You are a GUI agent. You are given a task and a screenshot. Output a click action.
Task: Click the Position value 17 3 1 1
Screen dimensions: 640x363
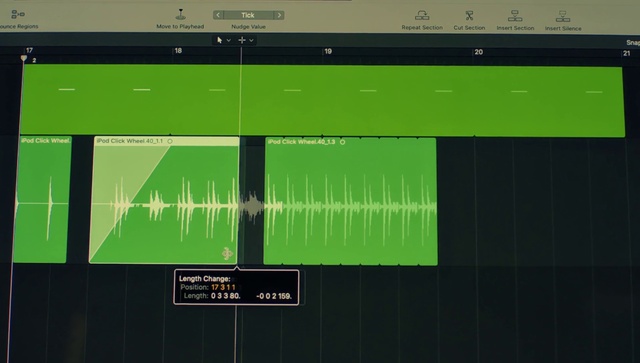pos(223,287)
